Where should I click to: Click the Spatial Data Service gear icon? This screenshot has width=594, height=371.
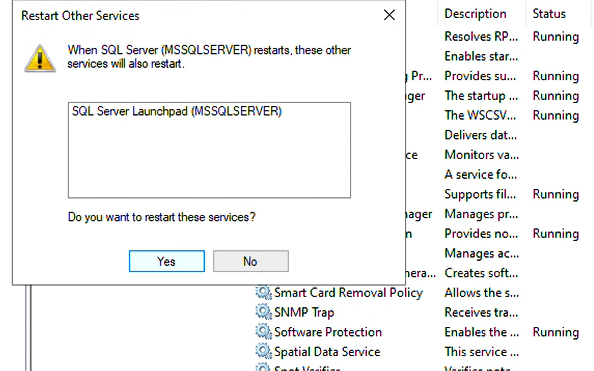click(263, 352)
